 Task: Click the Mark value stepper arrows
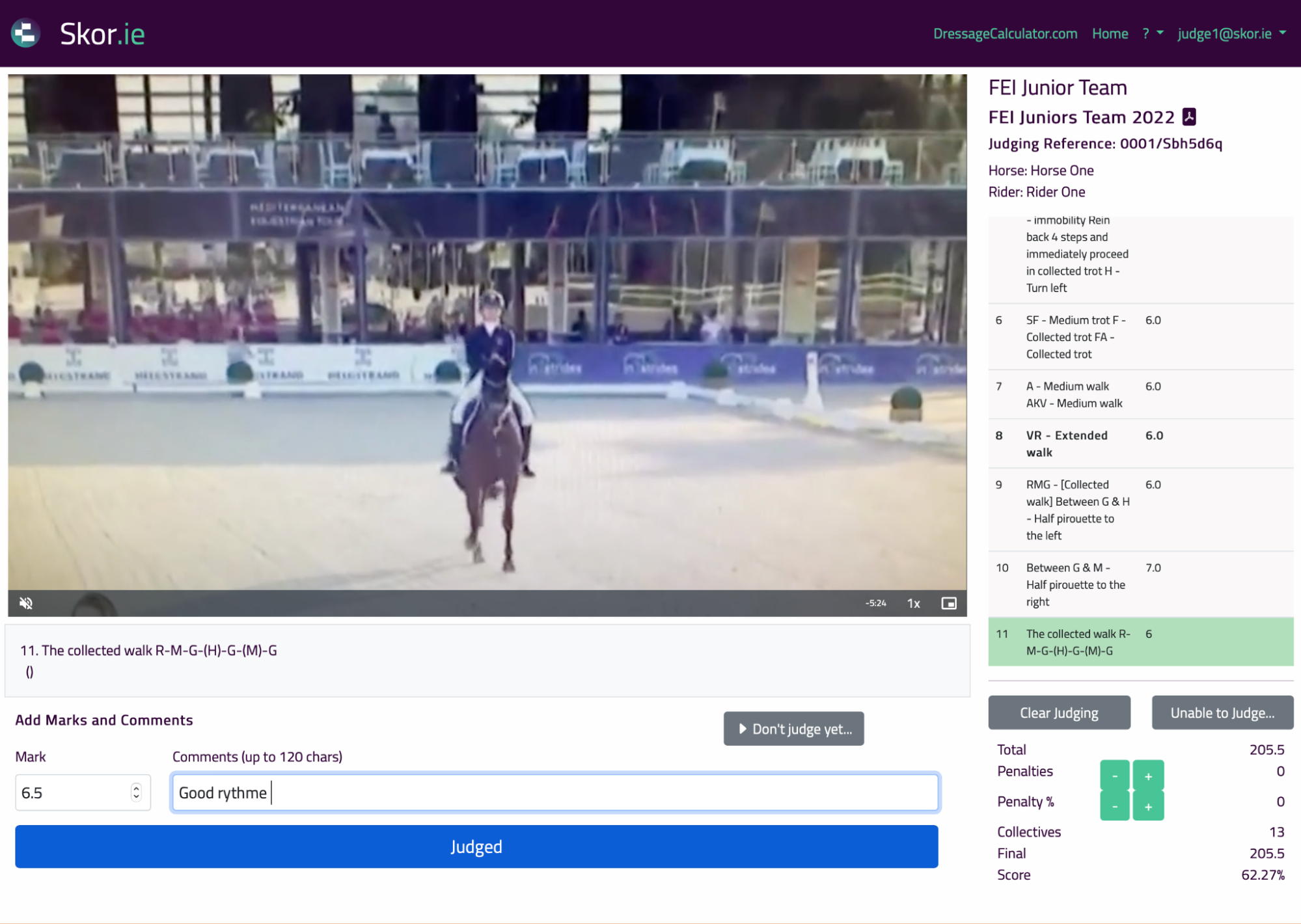pyautogui.click(x=136, y=792)
